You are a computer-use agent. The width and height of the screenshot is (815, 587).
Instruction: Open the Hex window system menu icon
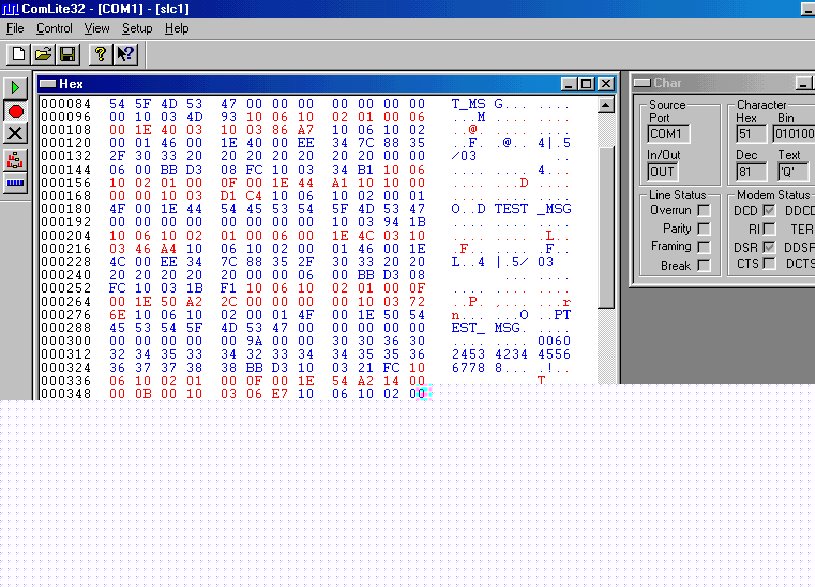[48, 84]
